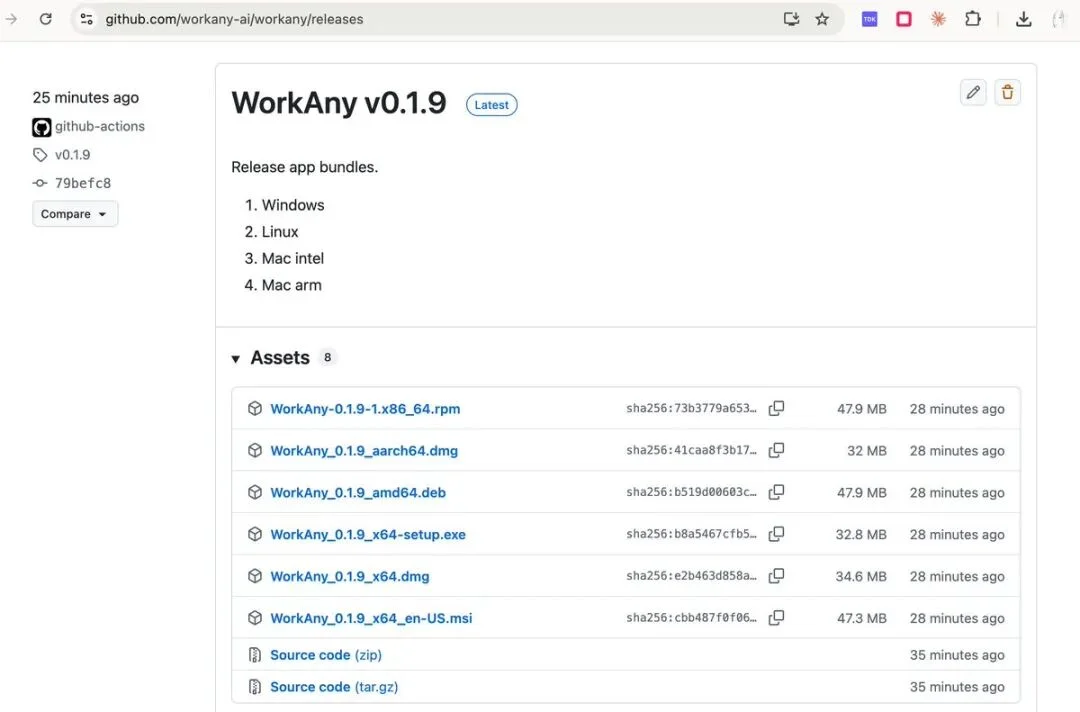Viewport: 1080px width, 712px height.
Task: Download WorkAny_0.1.9_x64.dmg
Action: pos(349,576)
